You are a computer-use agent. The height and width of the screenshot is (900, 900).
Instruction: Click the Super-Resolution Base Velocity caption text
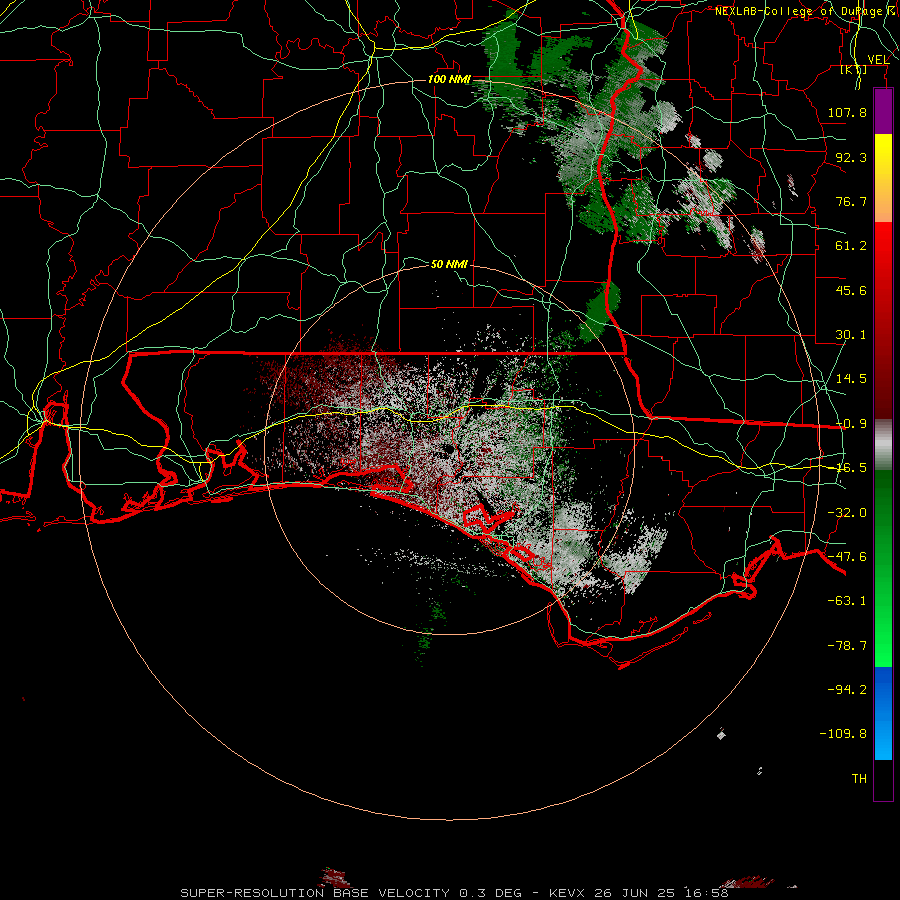tap(454, 893)
